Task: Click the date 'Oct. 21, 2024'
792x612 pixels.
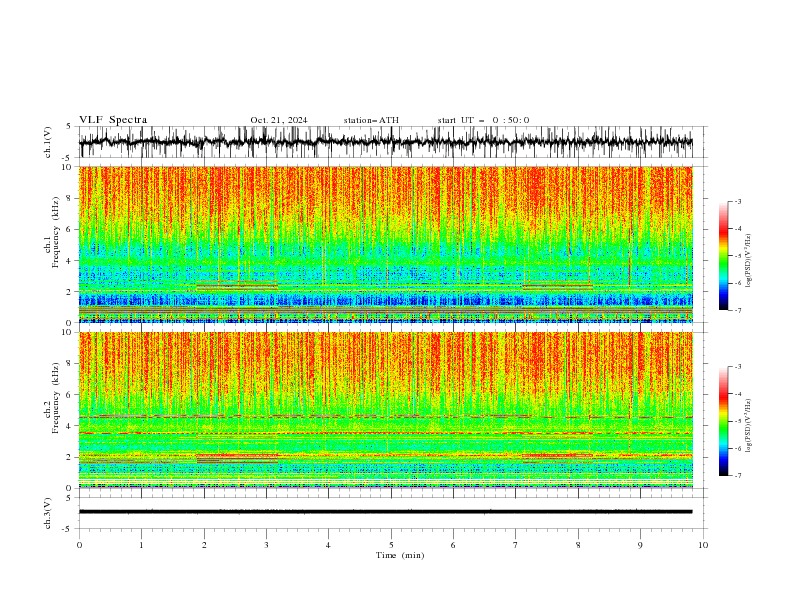Action: (279, 120)
